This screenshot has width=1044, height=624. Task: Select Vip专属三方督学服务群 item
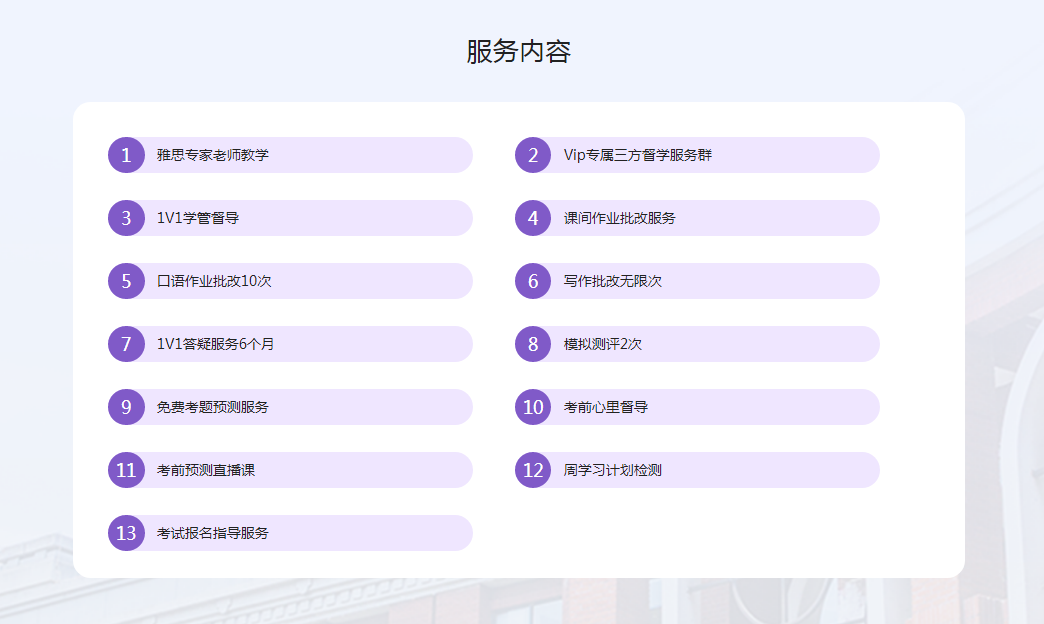(x=637, y=155)
